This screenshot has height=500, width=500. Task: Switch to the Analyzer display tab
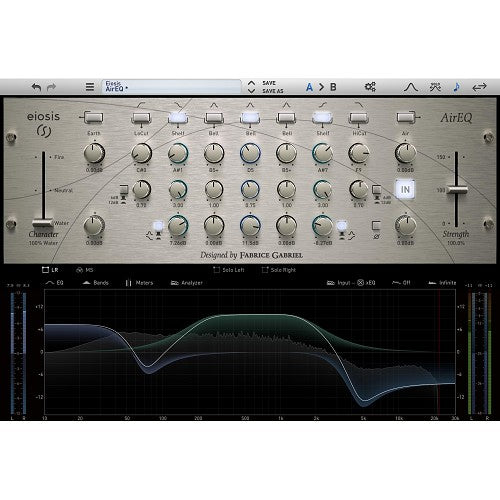187,283
